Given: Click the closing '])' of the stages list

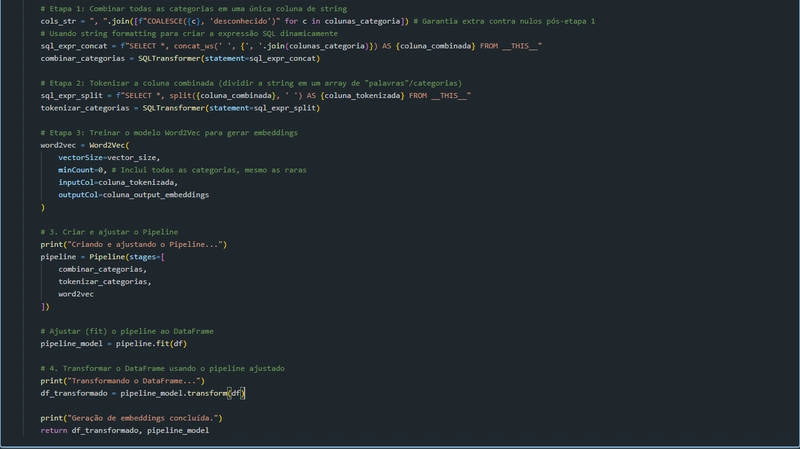Looking at the screenshot, I should coord(45,306).
